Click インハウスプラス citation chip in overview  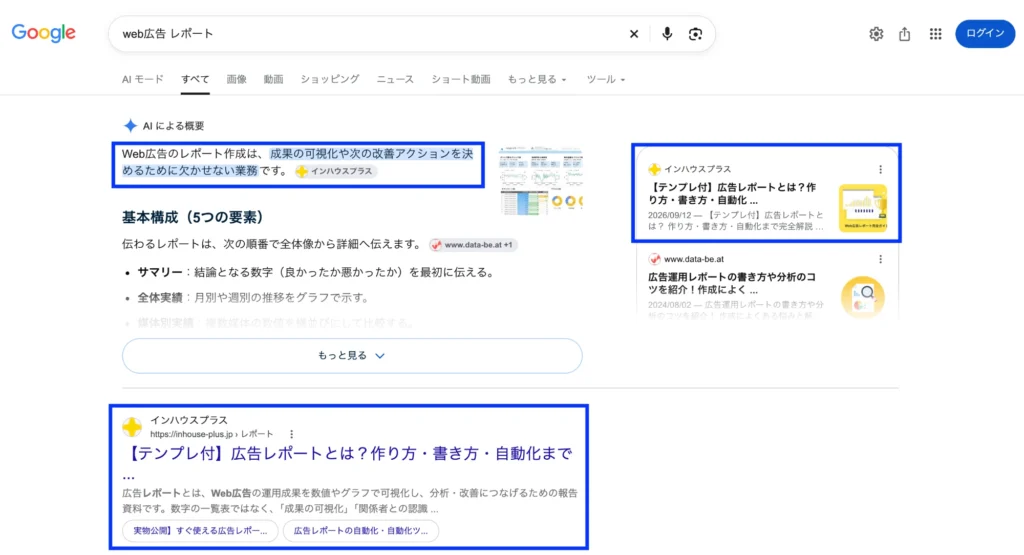(335, 171)
